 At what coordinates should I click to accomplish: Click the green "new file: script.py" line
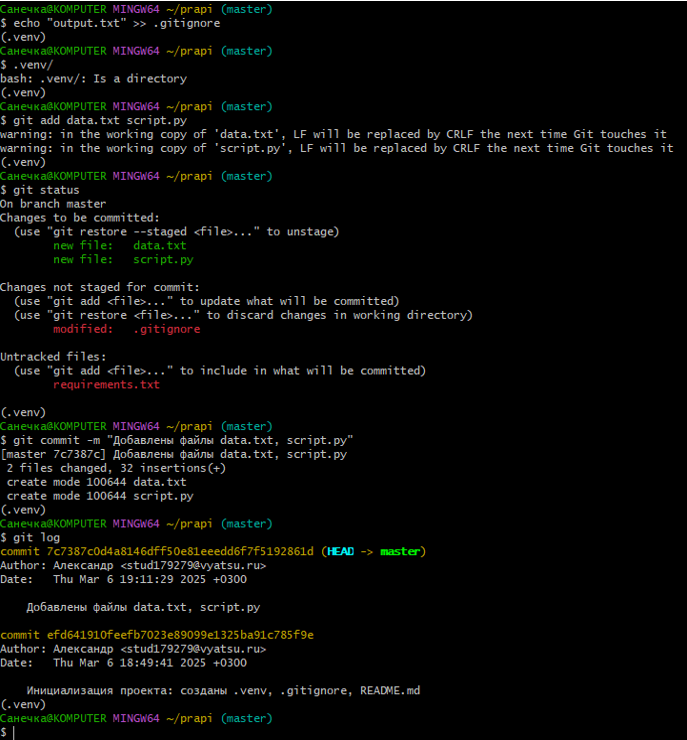pyautogui.click(x=123, y=259)
